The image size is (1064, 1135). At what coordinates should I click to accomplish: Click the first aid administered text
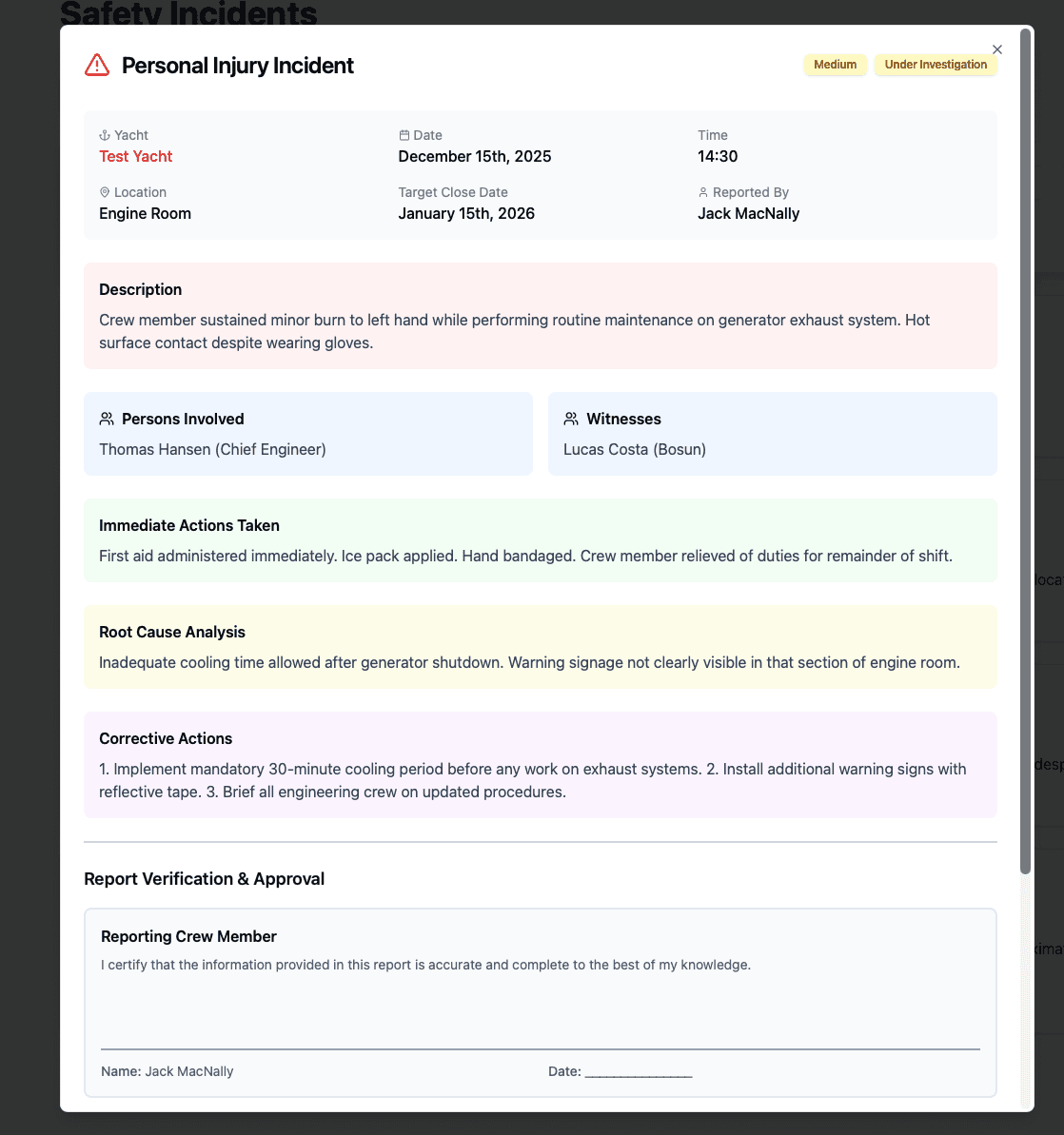(x=526, y=556)
